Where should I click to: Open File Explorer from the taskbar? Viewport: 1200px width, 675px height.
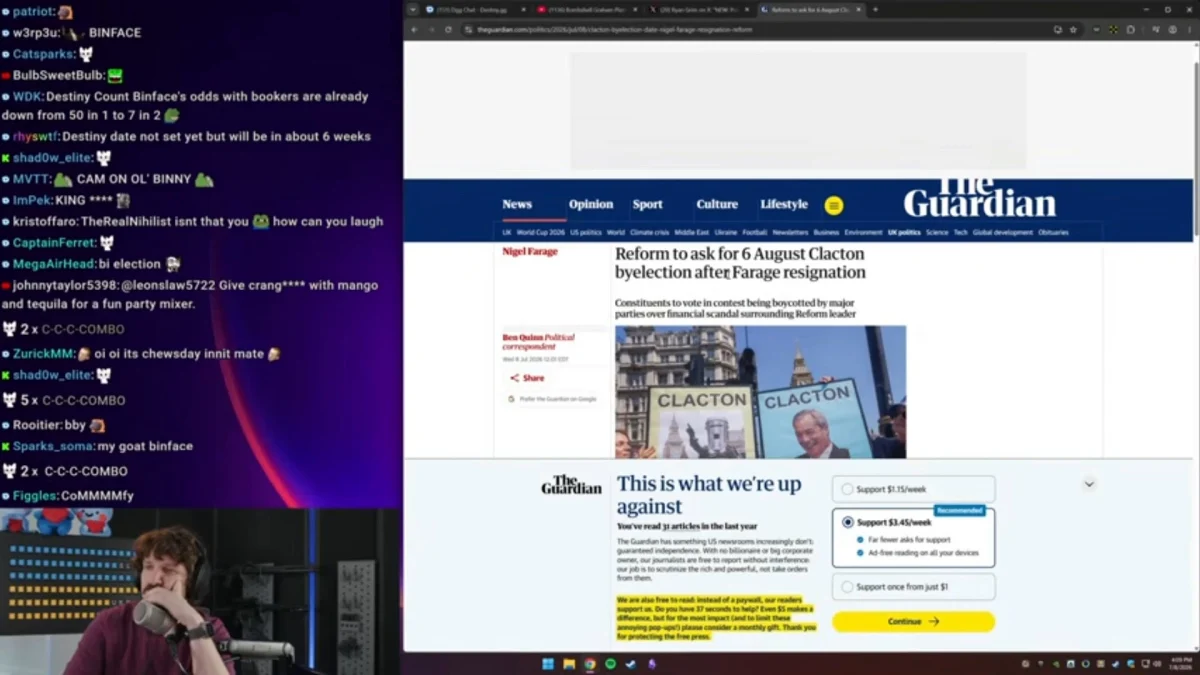point(569,664)
